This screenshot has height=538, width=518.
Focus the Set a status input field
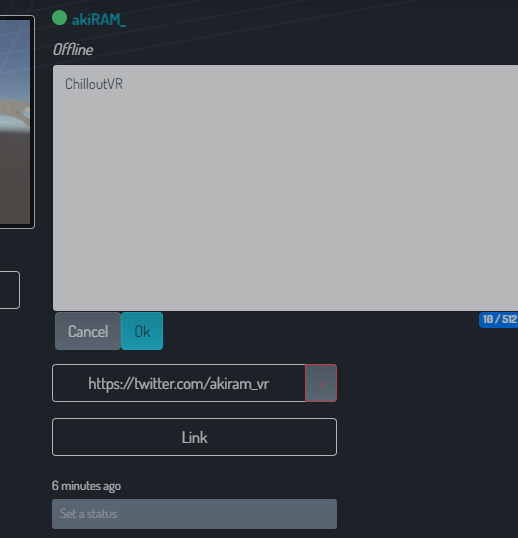tap(195, 514)
